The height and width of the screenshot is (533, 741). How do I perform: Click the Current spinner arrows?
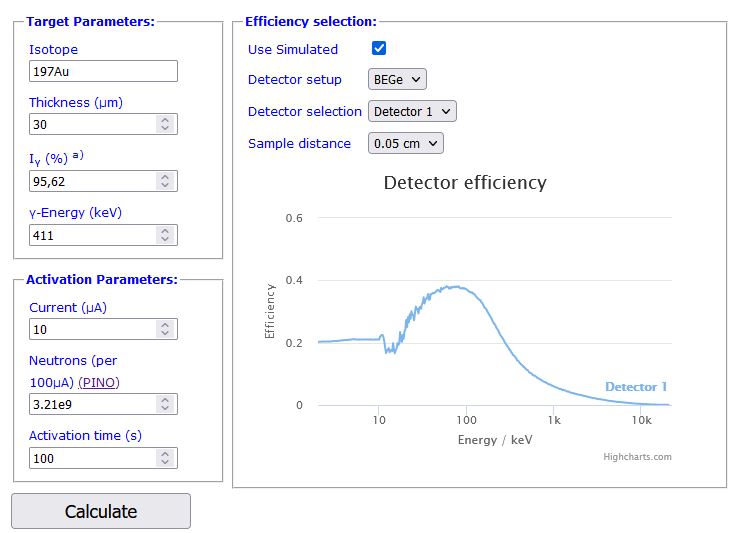click(x=165, y=329)
